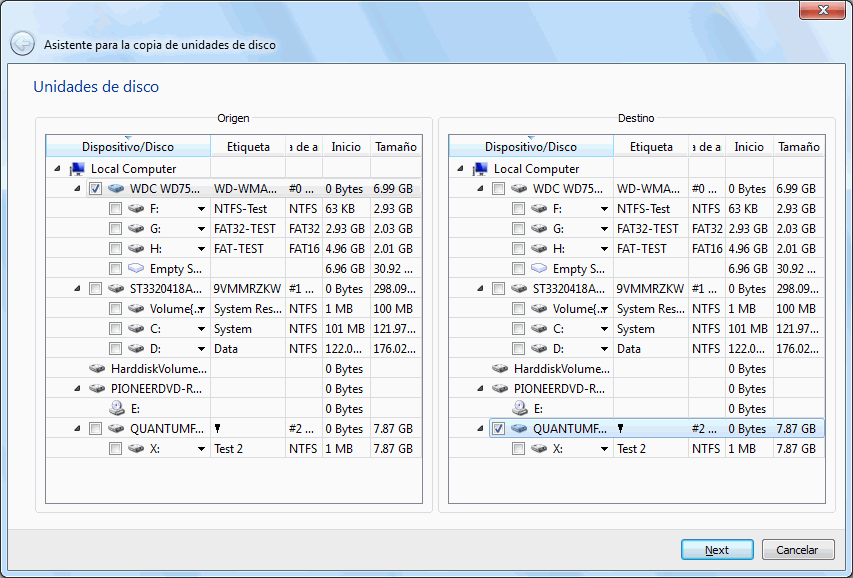Select HarddiskVolume row in Destino
The width and height of the screenshot is (853, 578).
pos(636,368)
